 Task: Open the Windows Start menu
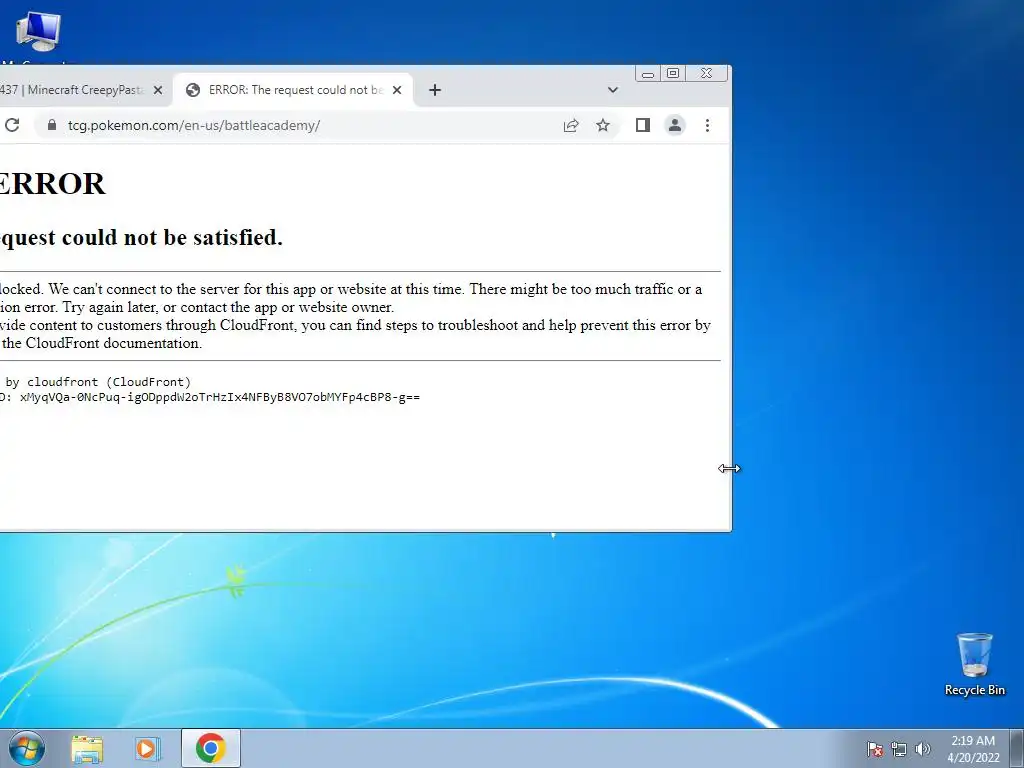click(x=27, y=748)
